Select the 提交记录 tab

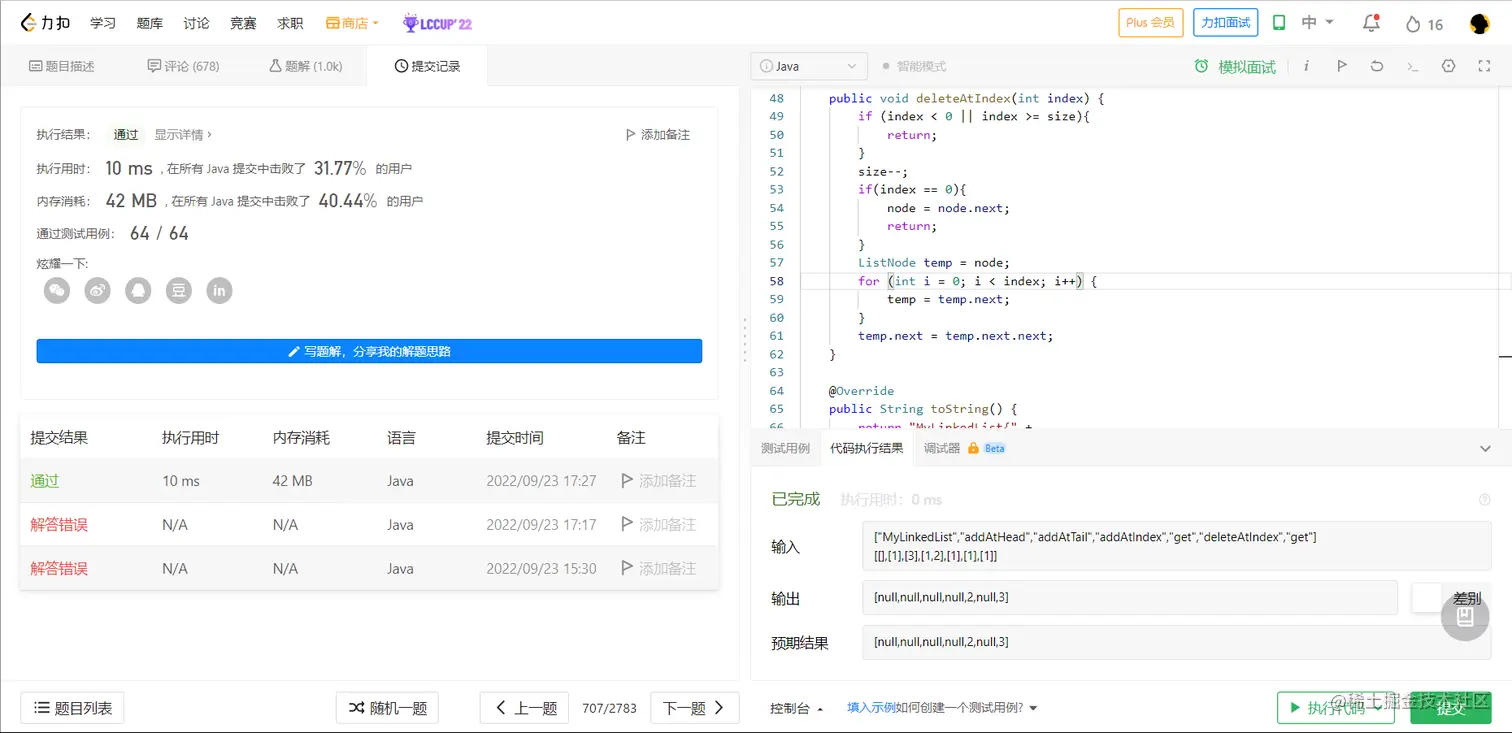(x=427, y=66)
